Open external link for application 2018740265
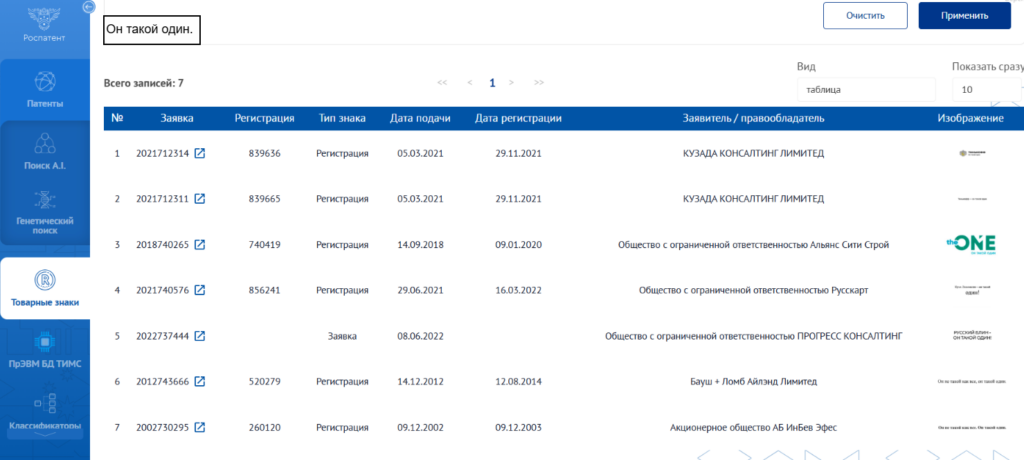1024x460 pixels. click(199, 245)
